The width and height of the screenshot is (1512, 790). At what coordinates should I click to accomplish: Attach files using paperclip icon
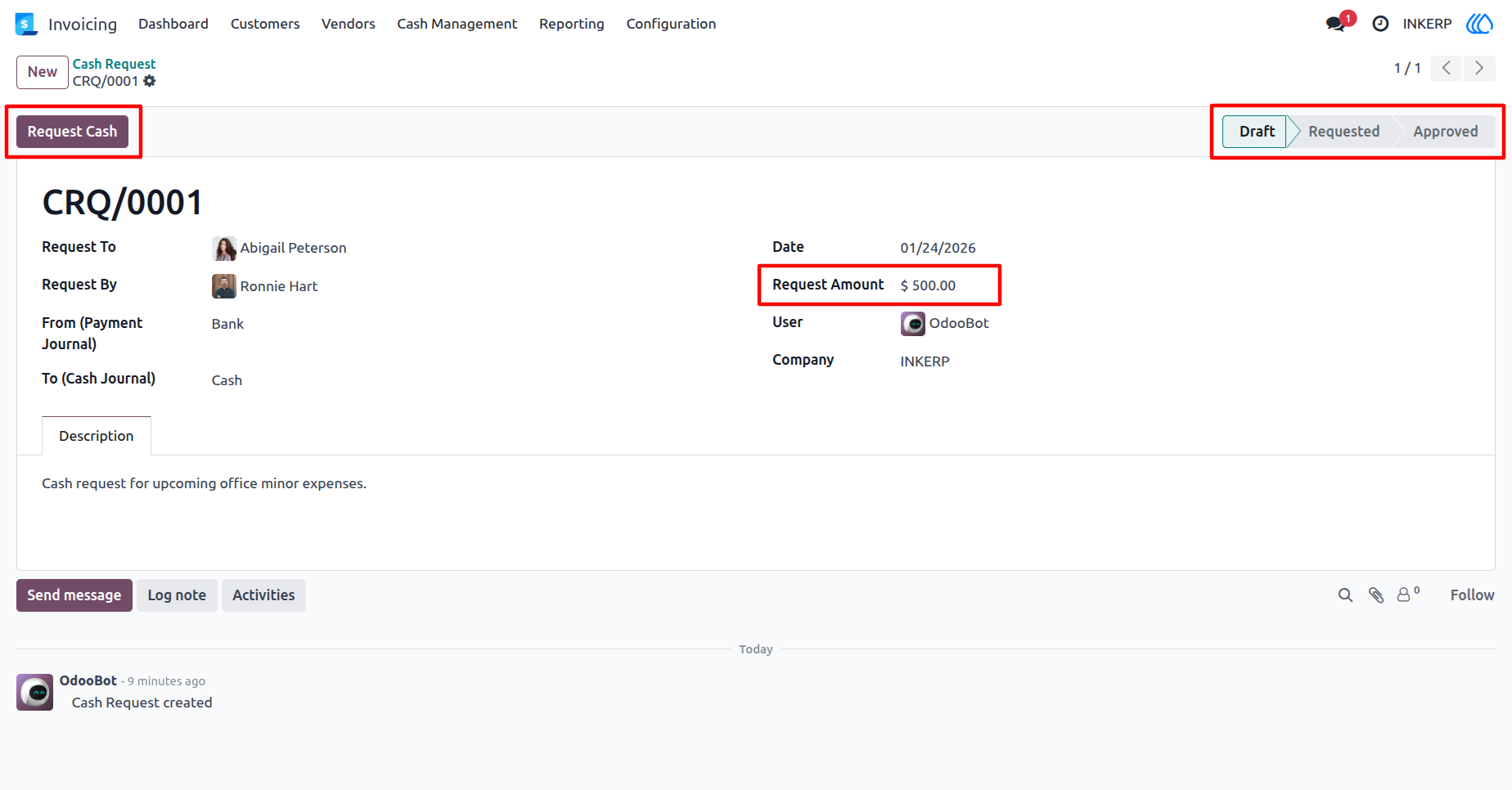coord(1376,595)
